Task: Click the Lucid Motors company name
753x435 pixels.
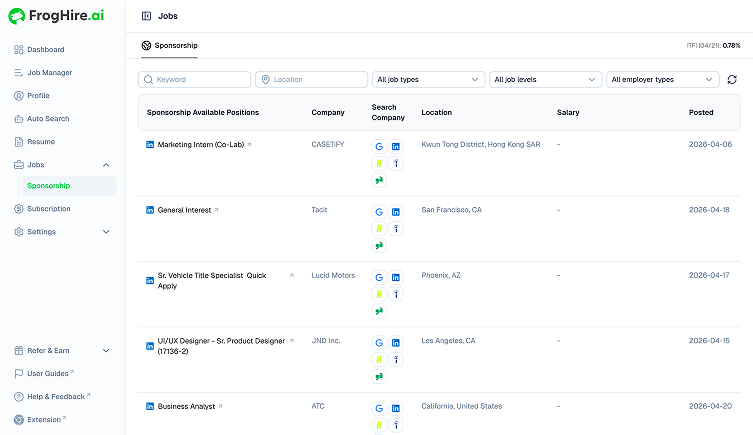Action: pos(333,275)
